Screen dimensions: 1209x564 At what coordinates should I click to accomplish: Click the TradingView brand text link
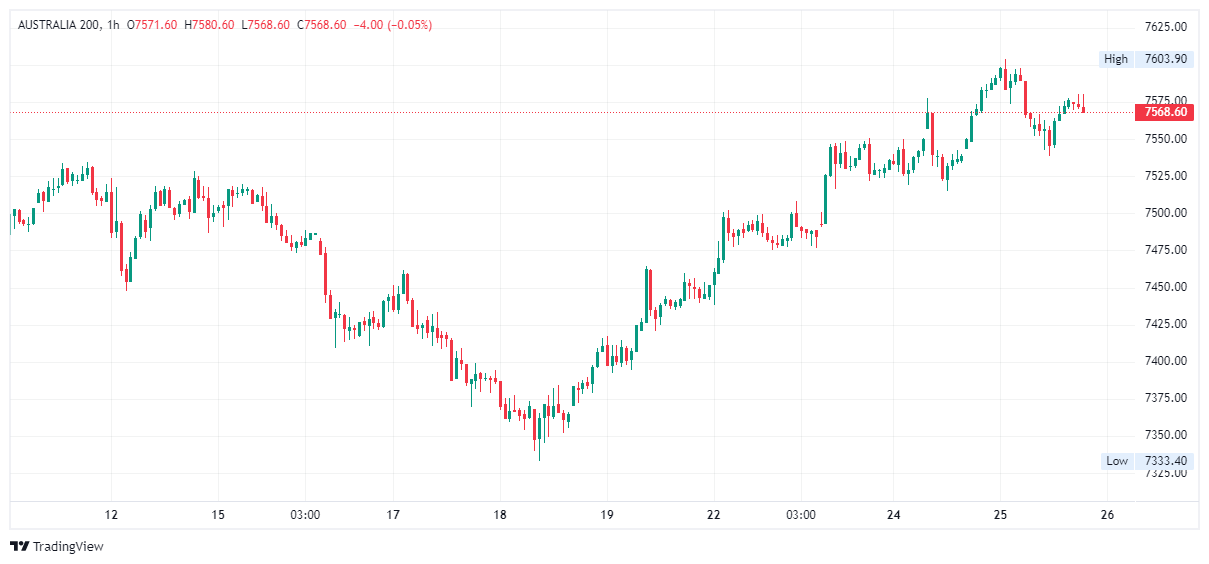[x=68, y=547]
